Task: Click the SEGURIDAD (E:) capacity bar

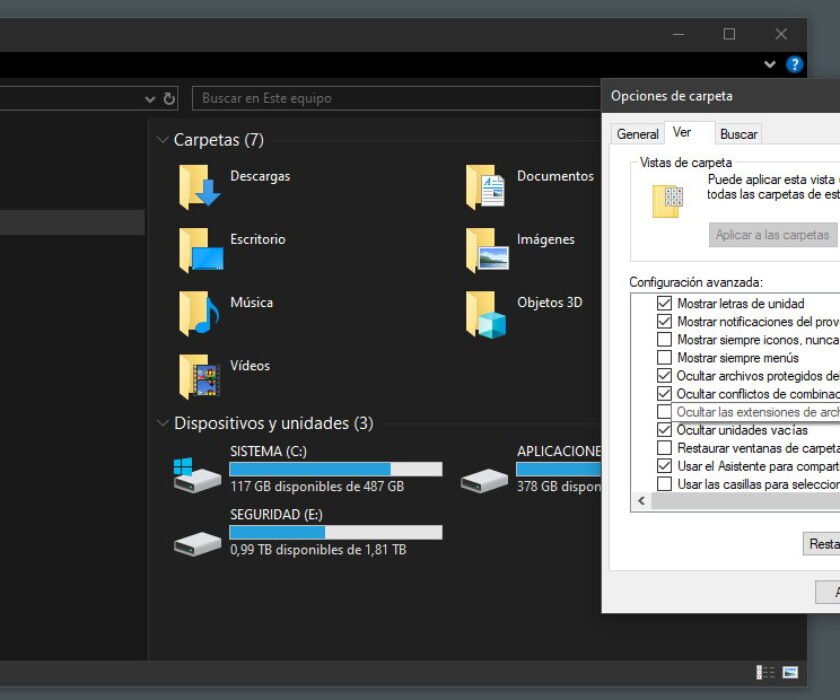Action: click(336, 532)
